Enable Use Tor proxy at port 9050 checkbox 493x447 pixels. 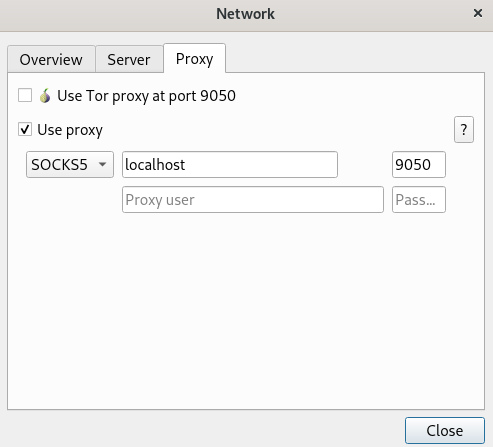[25, 95]
